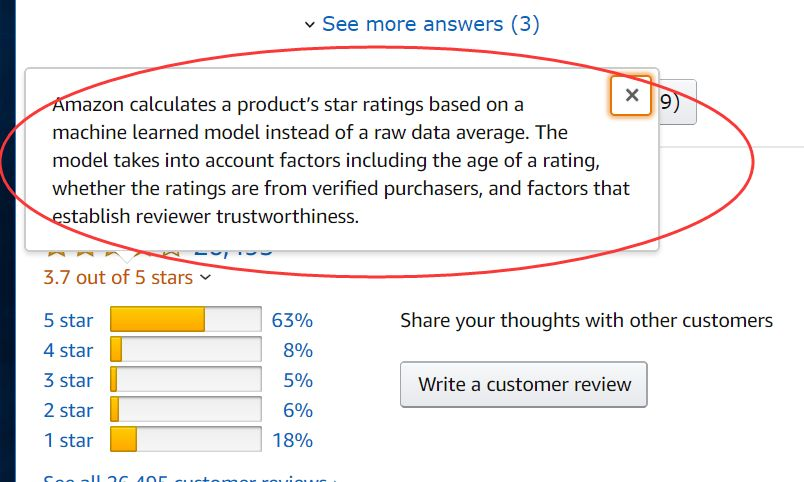Filter reviews by 1 star
The width and height of the screenshot is (804, 482).
pos(68,440)
